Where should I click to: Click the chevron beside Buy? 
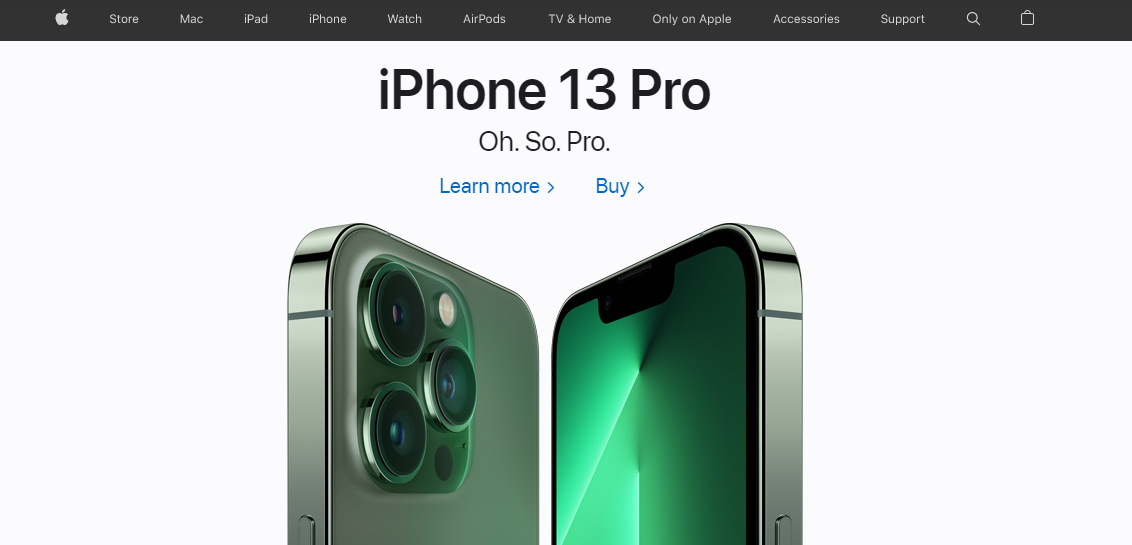(x=640, y=188)
